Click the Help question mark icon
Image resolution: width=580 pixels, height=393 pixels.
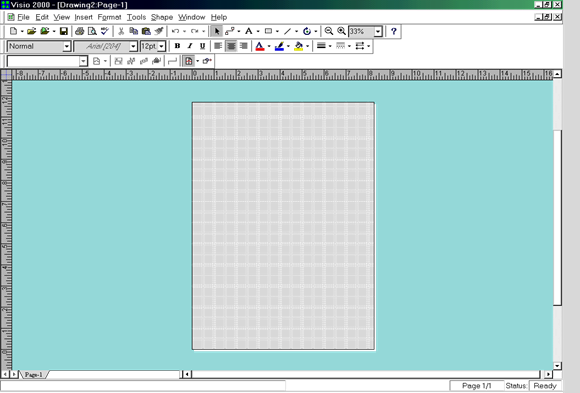(x=394, y=31)
